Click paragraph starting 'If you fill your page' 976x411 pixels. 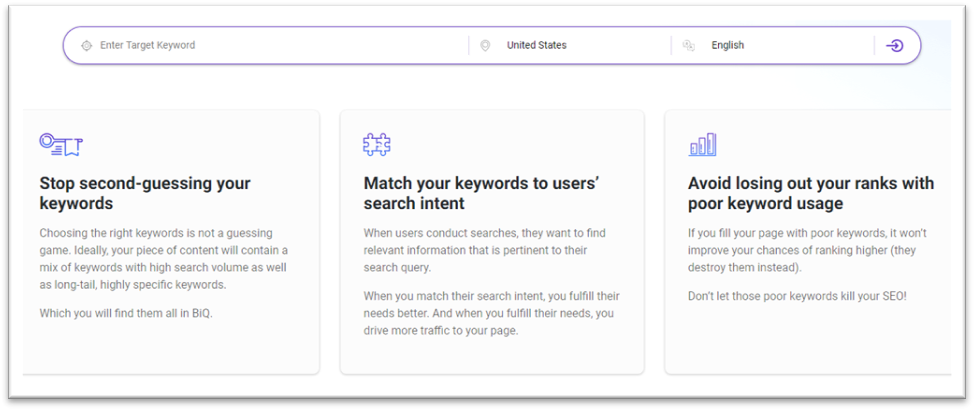807,250
